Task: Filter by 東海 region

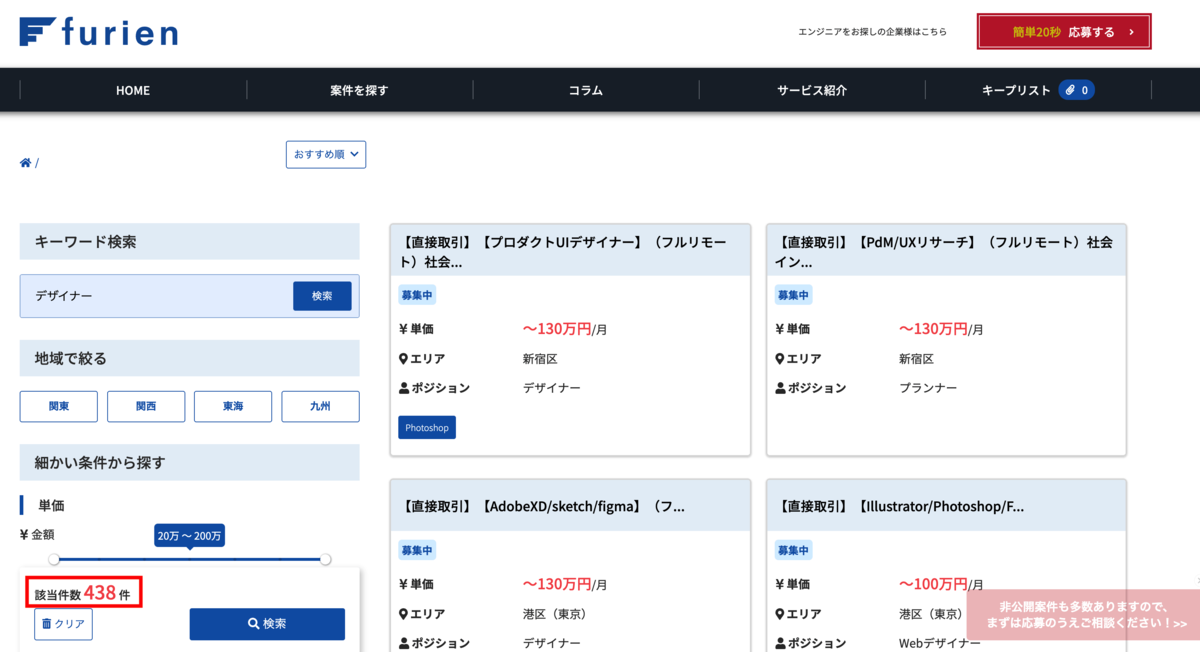Action: click(233, 407)
